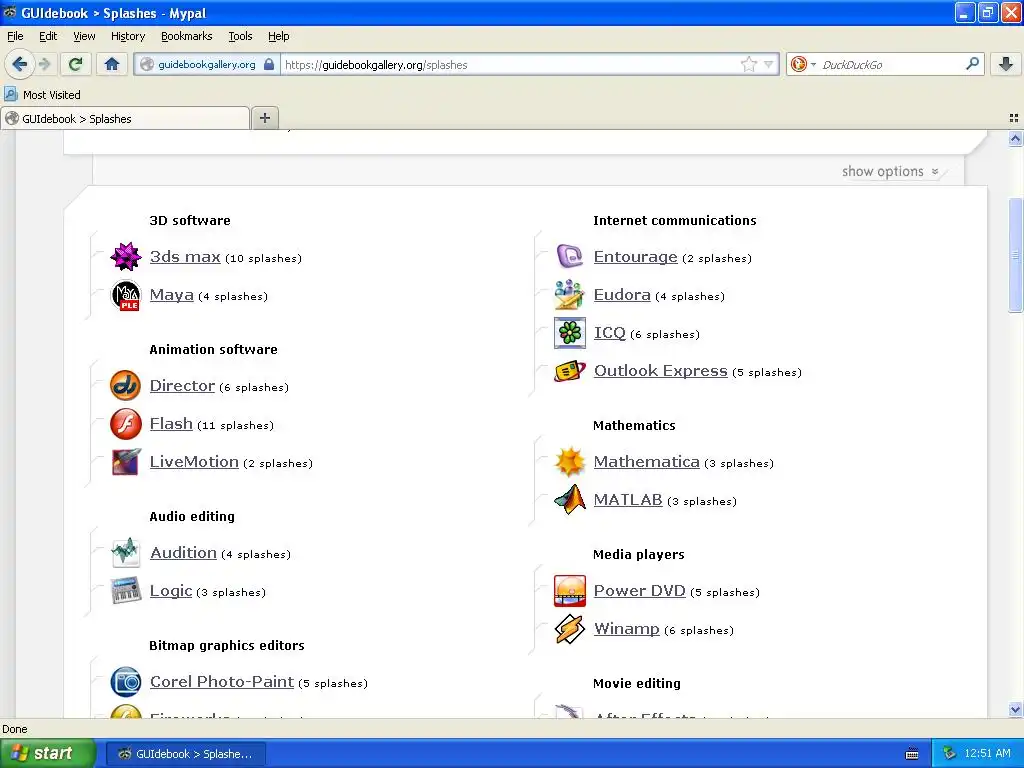
Task: Open the Flash splashes link
Action: click(171, 423)
